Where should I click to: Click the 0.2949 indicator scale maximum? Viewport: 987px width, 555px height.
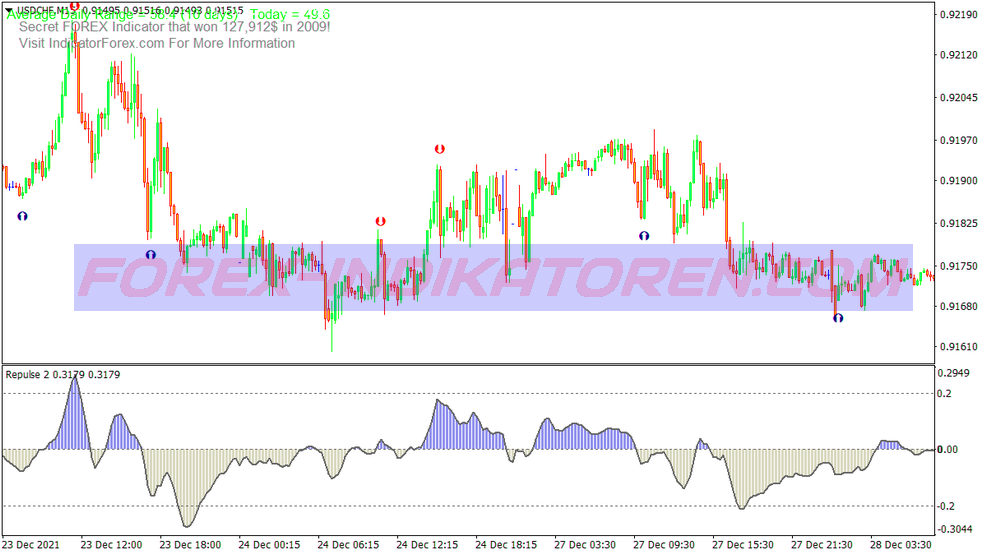954,374
